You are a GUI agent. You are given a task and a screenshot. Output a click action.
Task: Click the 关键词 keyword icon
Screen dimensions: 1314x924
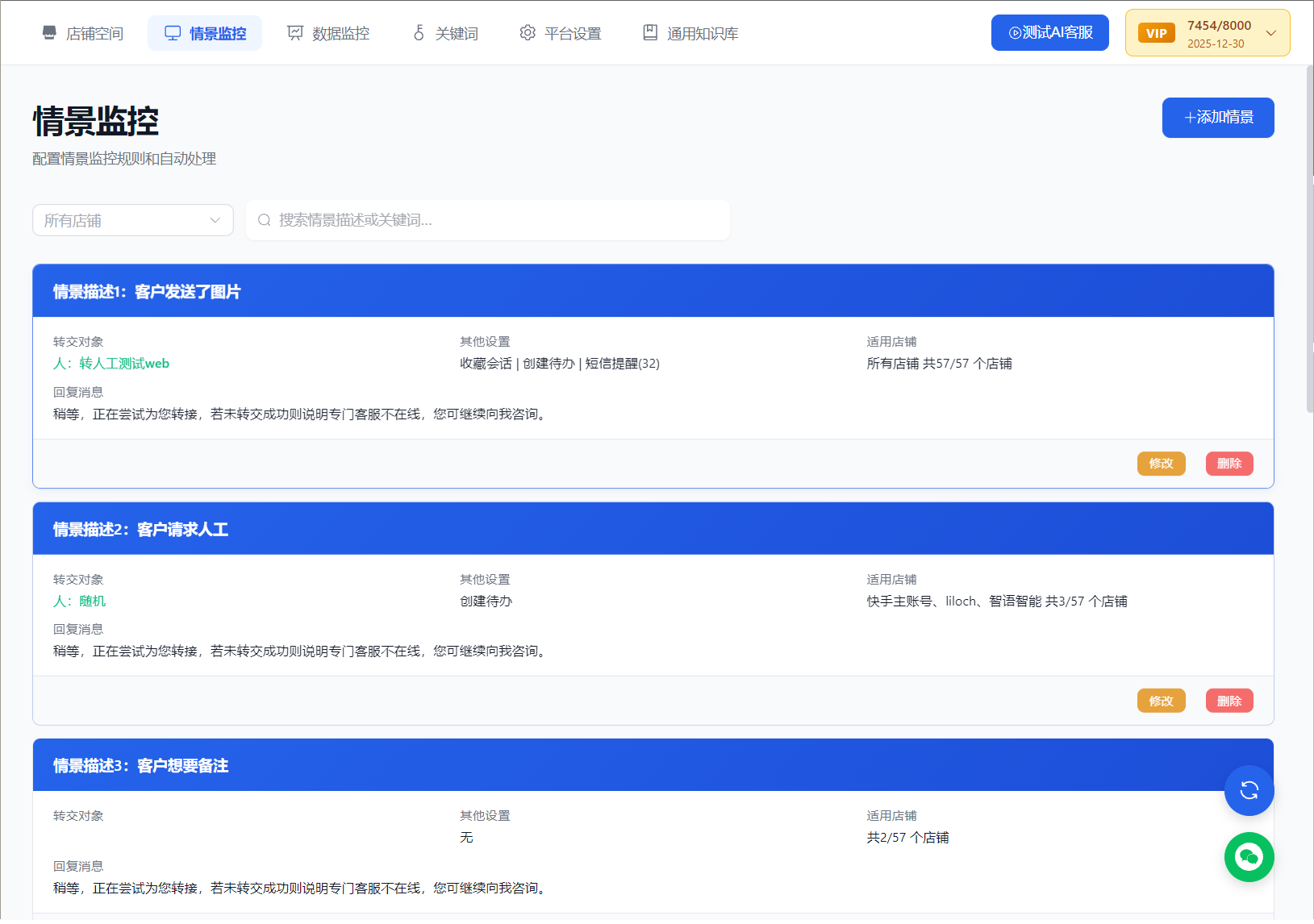coord(419,33)
